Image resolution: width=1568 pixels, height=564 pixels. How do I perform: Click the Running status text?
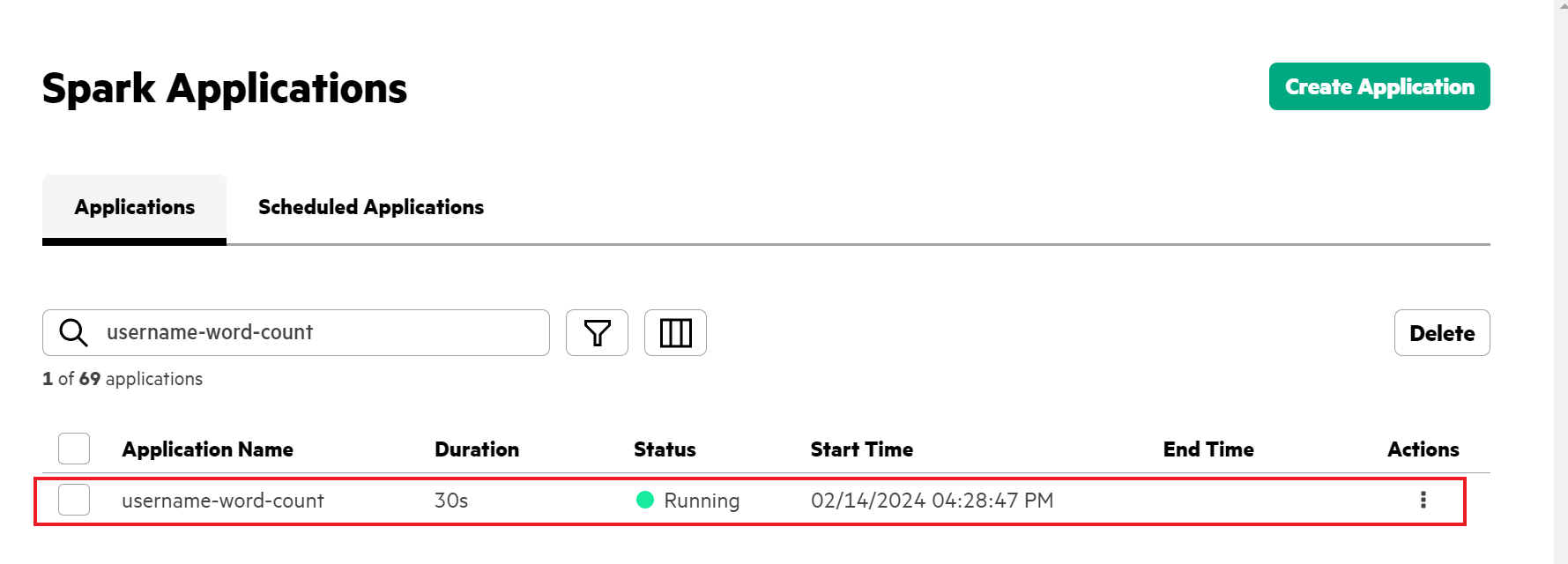(x=702, y=501)
